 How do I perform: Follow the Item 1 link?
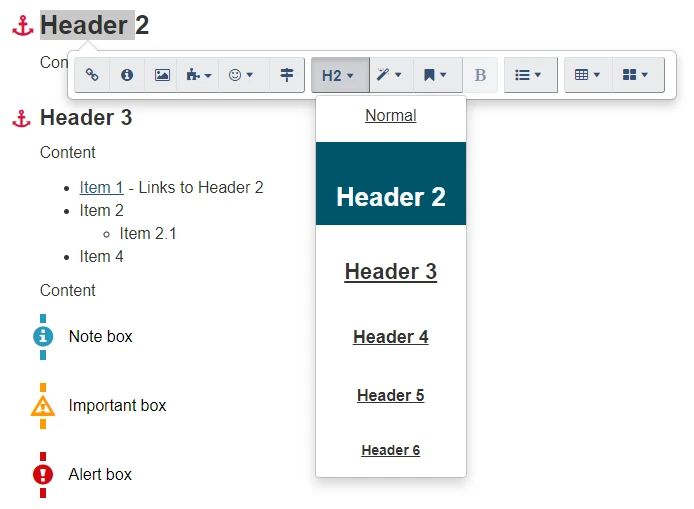[101, 187]
